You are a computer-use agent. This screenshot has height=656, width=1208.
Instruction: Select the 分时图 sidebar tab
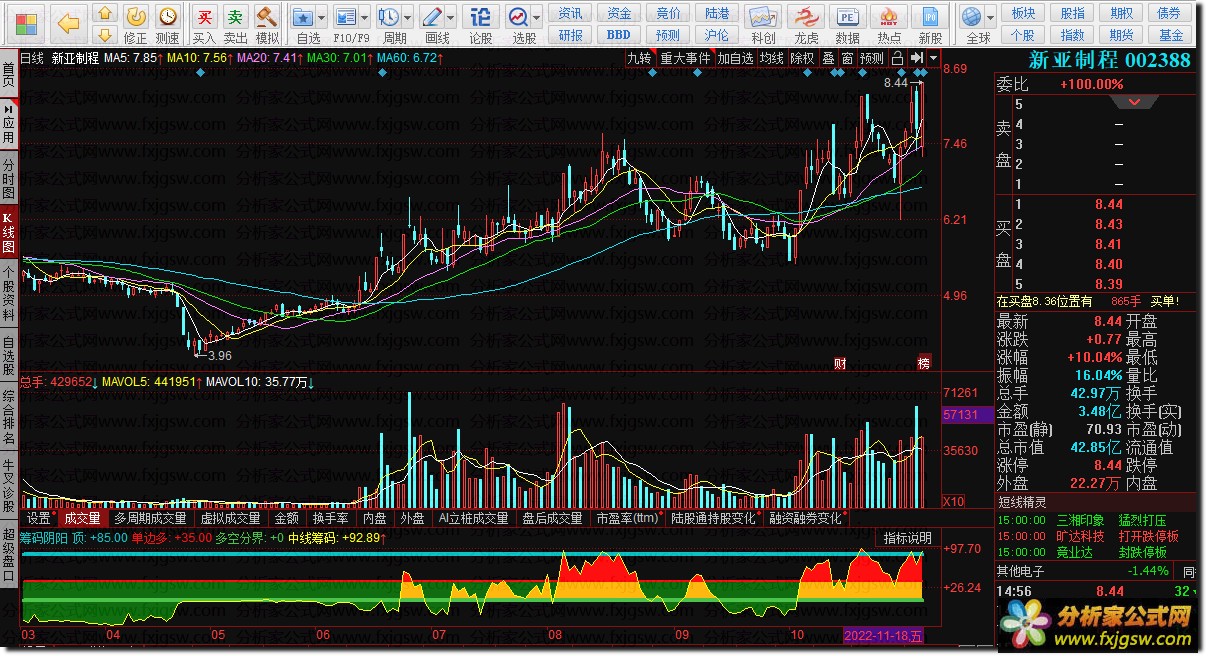click(x=8, y=179)
